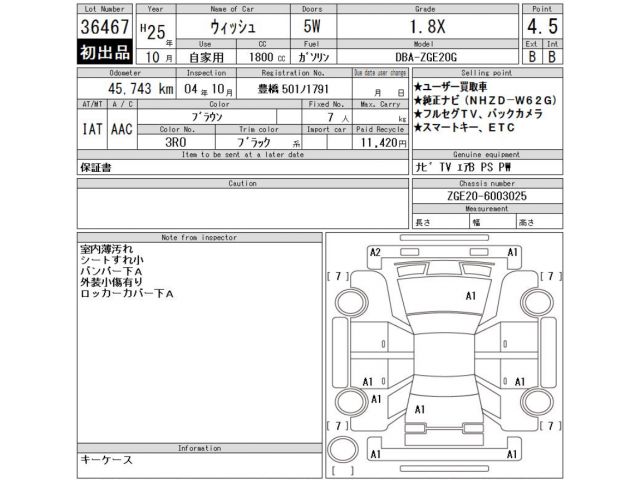Select the Chassis number header

[487, 183]
